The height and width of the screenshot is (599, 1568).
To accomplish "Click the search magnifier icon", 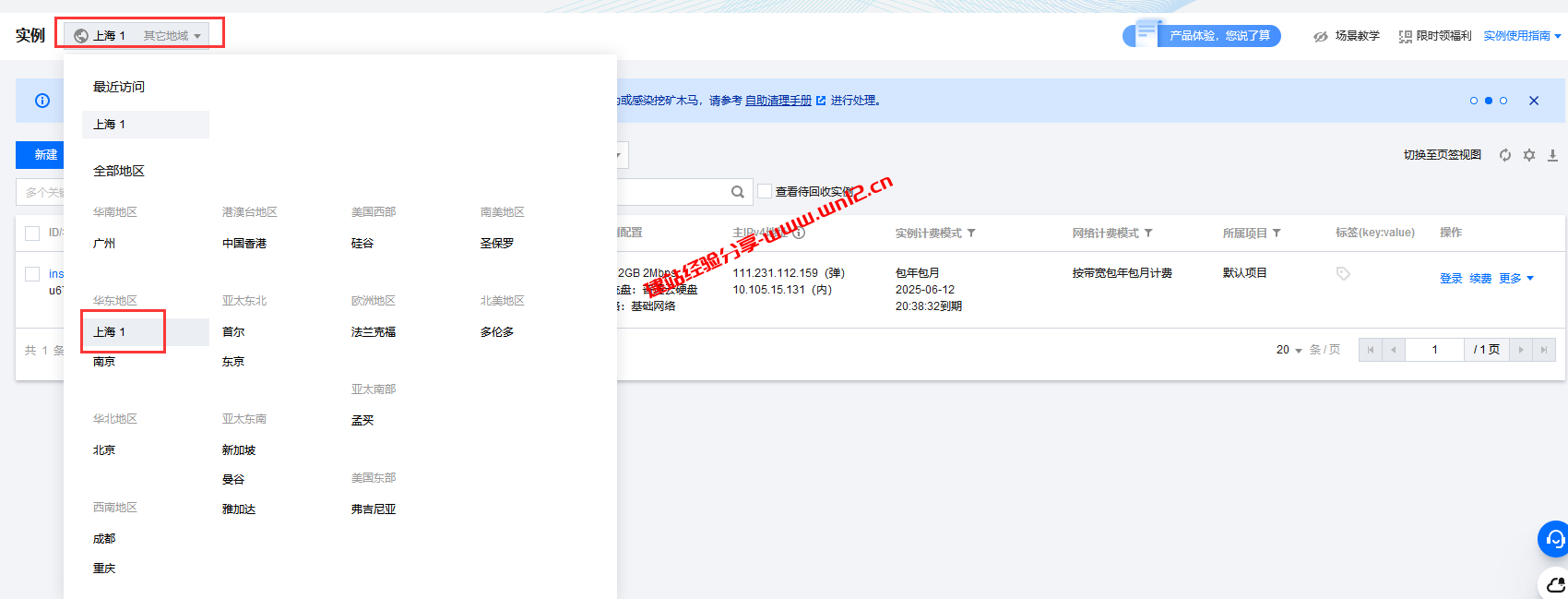I will [738, 192].
